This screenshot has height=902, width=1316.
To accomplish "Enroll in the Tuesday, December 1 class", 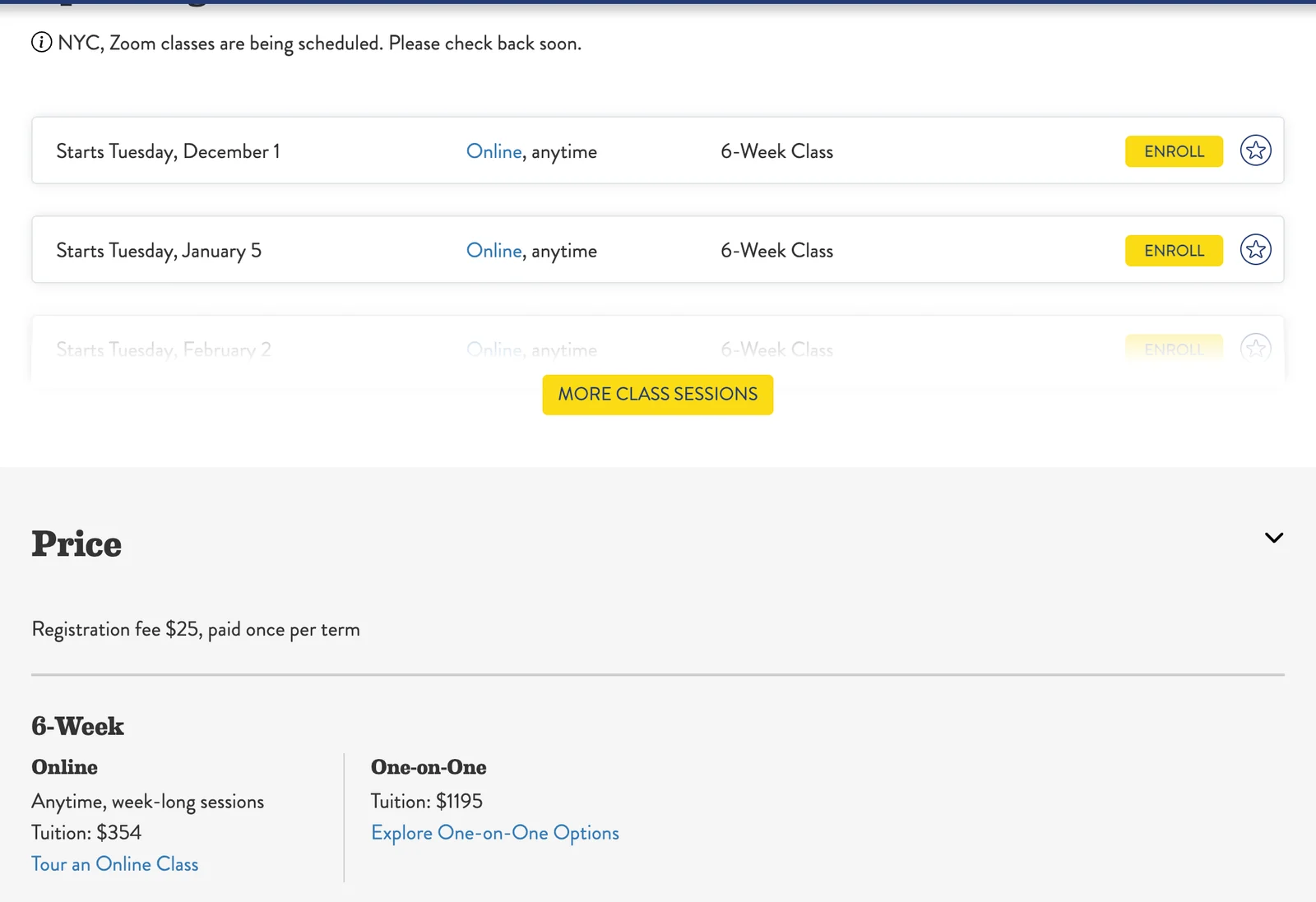I will pyautogui.click(x=1174, y=151).
